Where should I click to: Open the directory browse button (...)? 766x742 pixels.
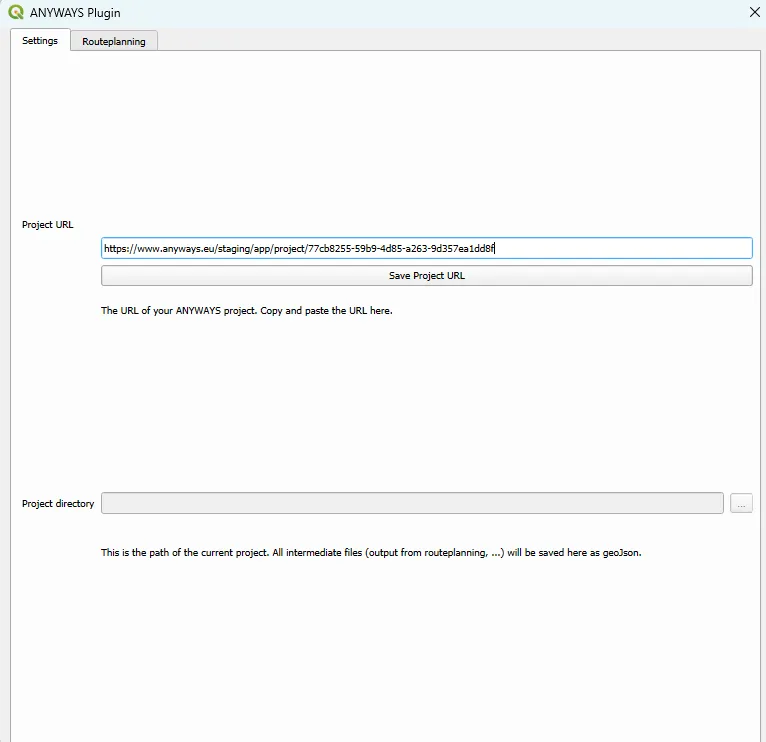click(x=741, y=503)
